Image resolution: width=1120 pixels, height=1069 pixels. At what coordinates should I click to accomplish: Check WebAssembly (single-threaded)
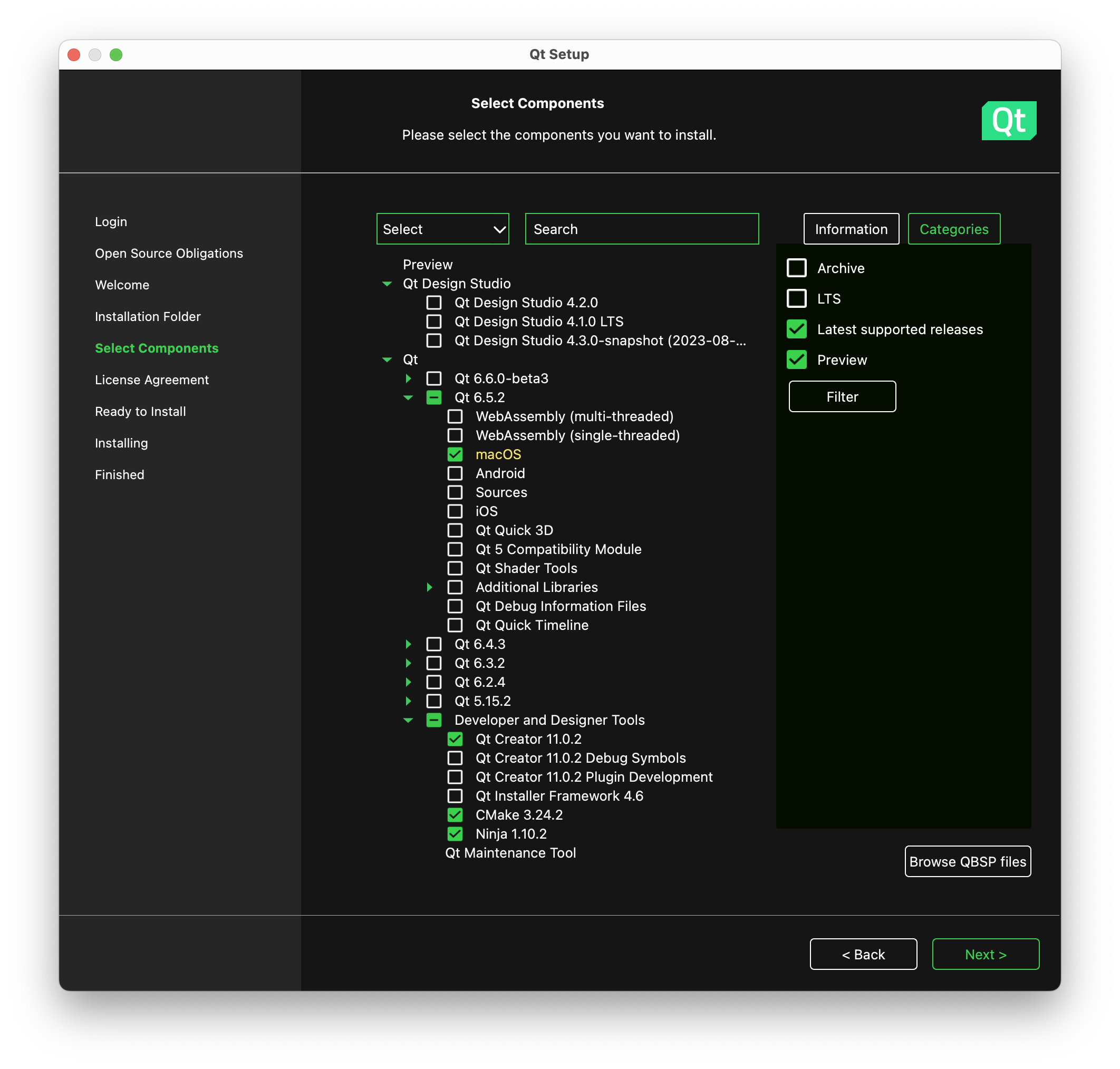[455, 435]
